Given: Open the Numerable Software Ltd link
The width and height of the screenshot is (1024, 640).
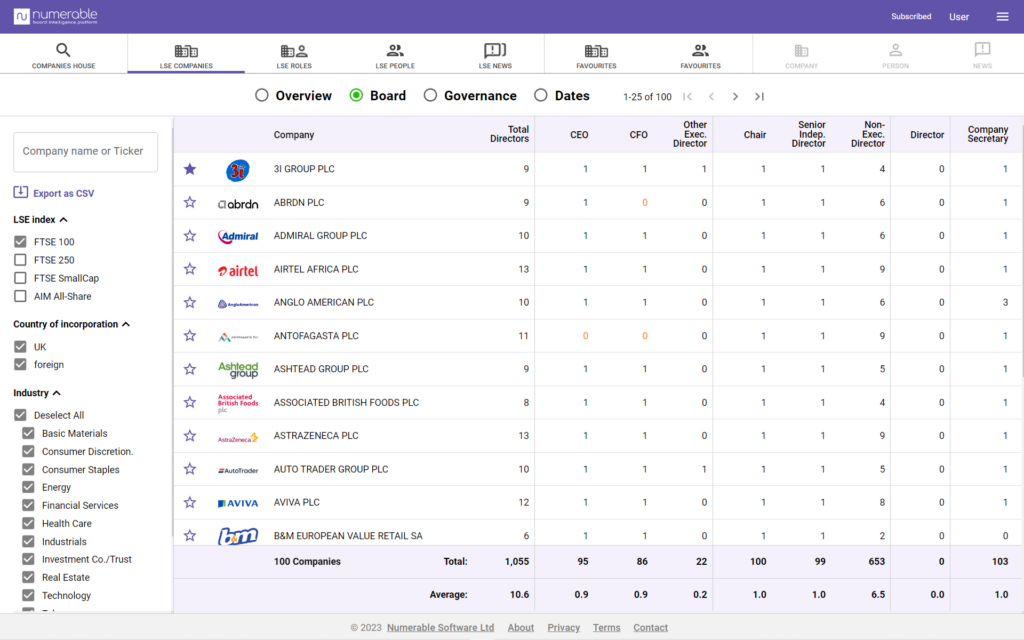Looking at the screenshot, I should point(440,628).
